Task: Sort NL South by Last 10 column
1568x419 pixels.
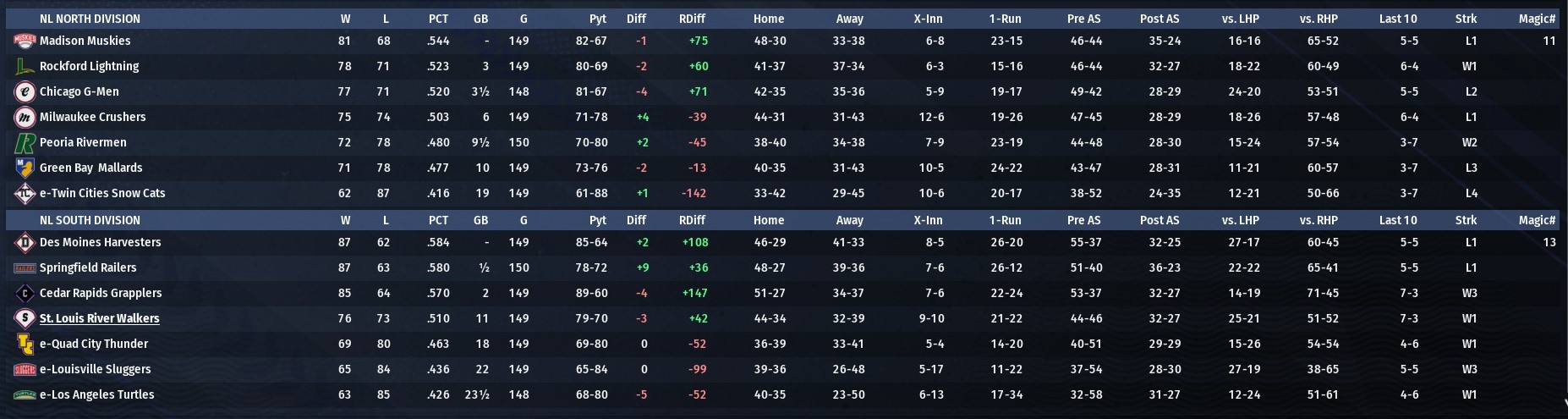Action: tap(1397, 220)
